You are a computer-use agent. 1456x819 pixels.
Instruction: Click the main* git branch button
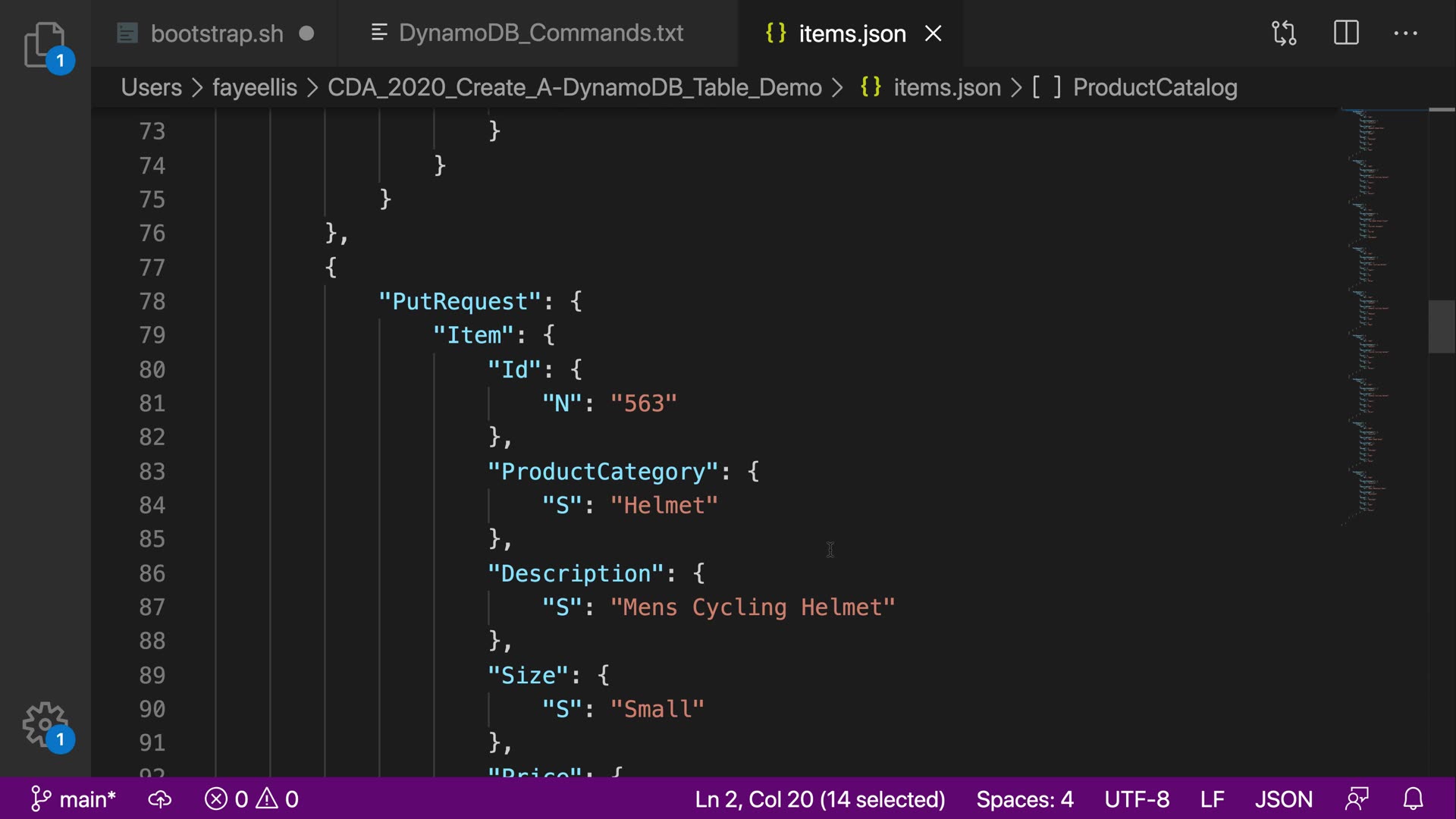pyautogui.click(x=74, y=799)
